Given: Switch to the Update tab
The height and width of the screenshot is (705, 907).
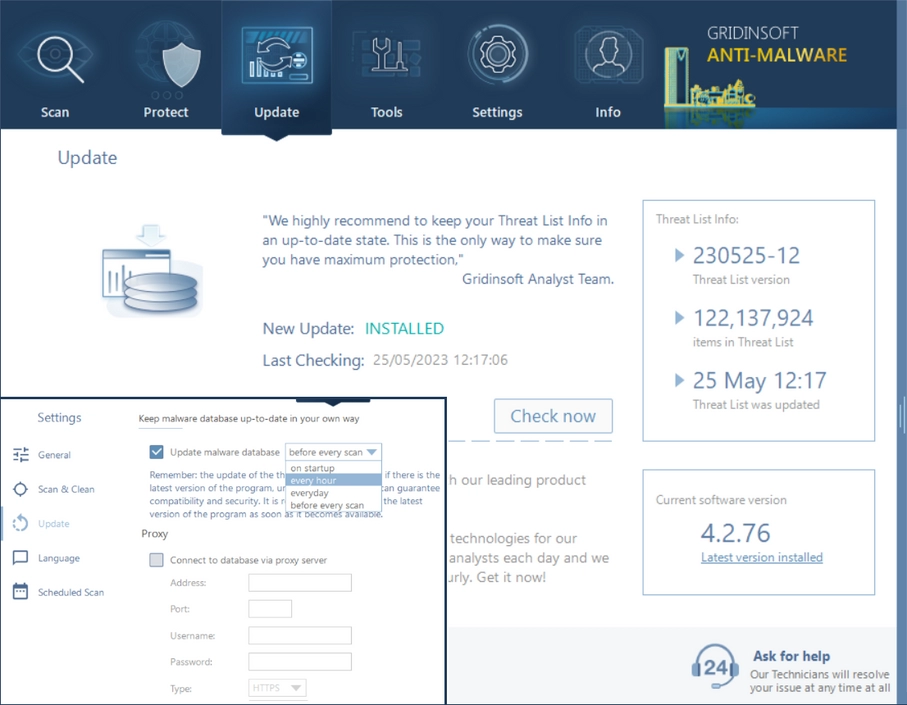Looking at the screenshot, I should (276, 70).
